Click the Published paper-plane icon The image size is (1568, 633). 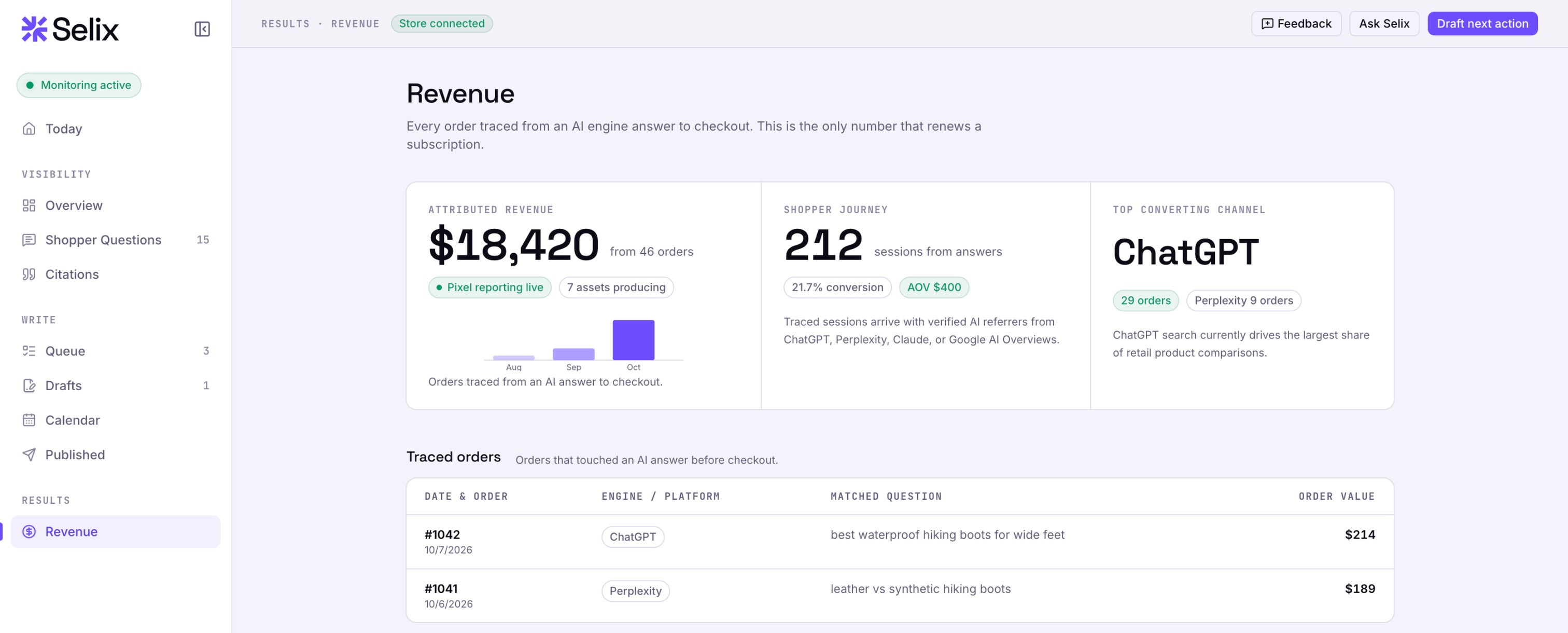click(x=29, y=455)
